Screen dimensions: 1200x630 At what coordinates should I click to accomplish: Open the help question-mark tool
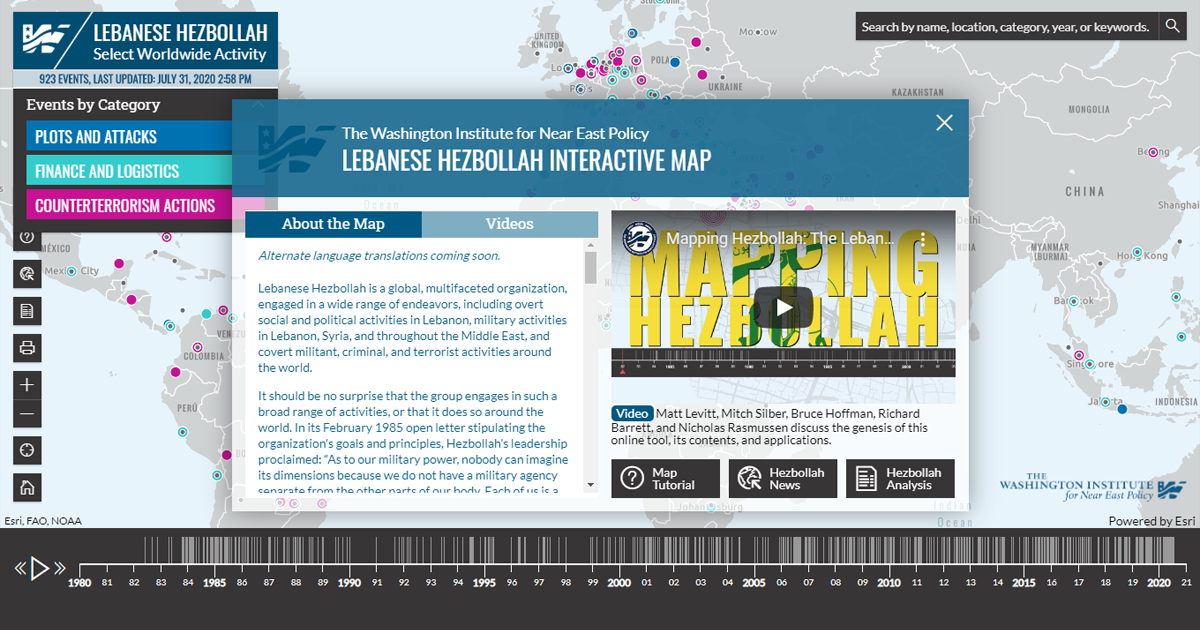pos(27,238)
